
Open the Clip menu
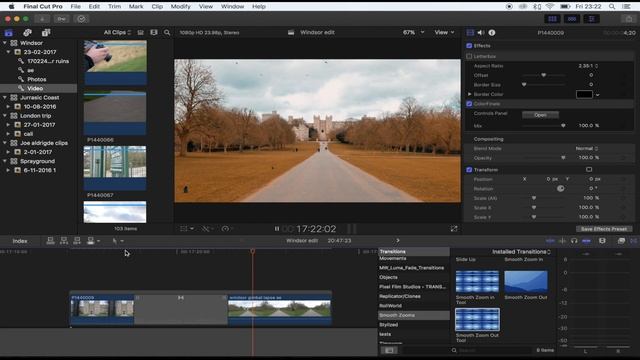[157, 7]
